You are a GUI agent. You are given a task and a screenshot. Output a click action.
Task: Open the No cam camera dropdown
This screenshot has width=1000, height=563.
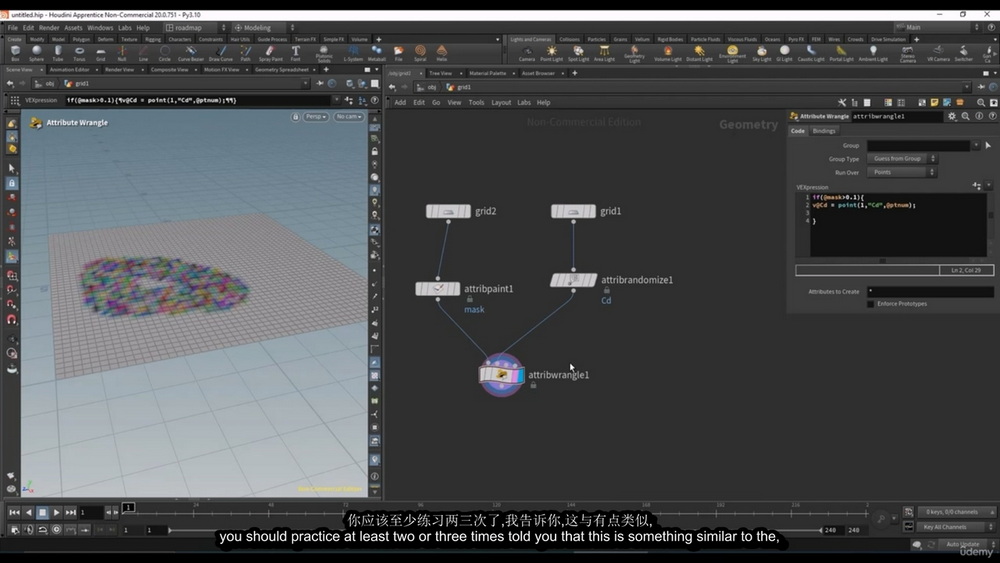click(x=349, y=117)
